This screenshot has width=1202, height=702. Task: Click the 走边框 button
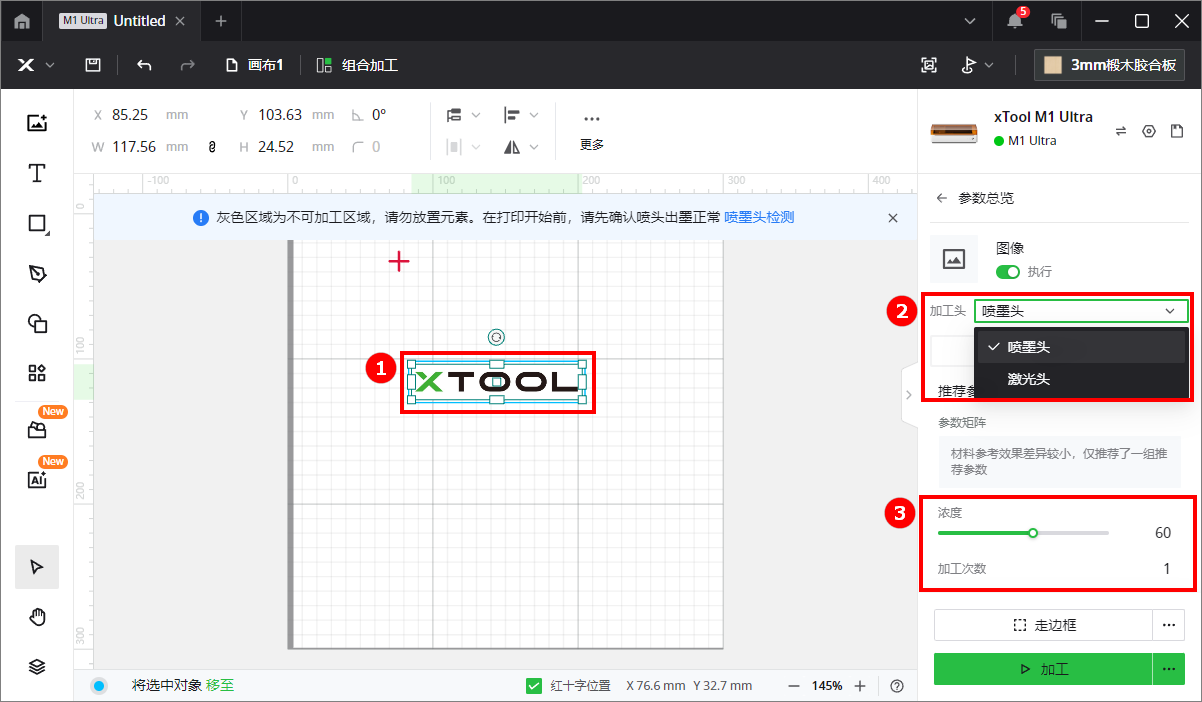point(1043,625)
